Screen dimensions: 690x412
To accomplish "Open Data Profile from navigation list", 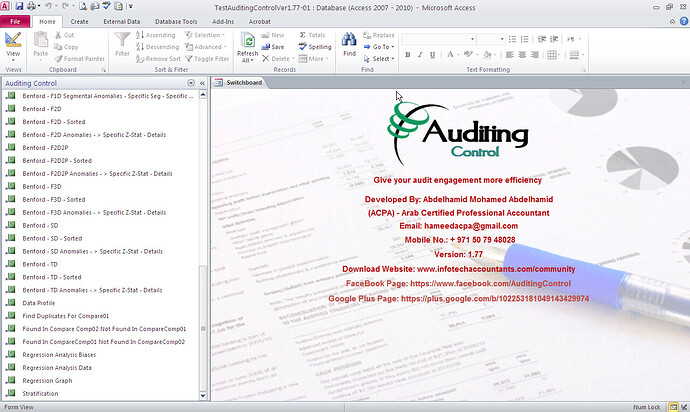I will (x=38, y=302).
